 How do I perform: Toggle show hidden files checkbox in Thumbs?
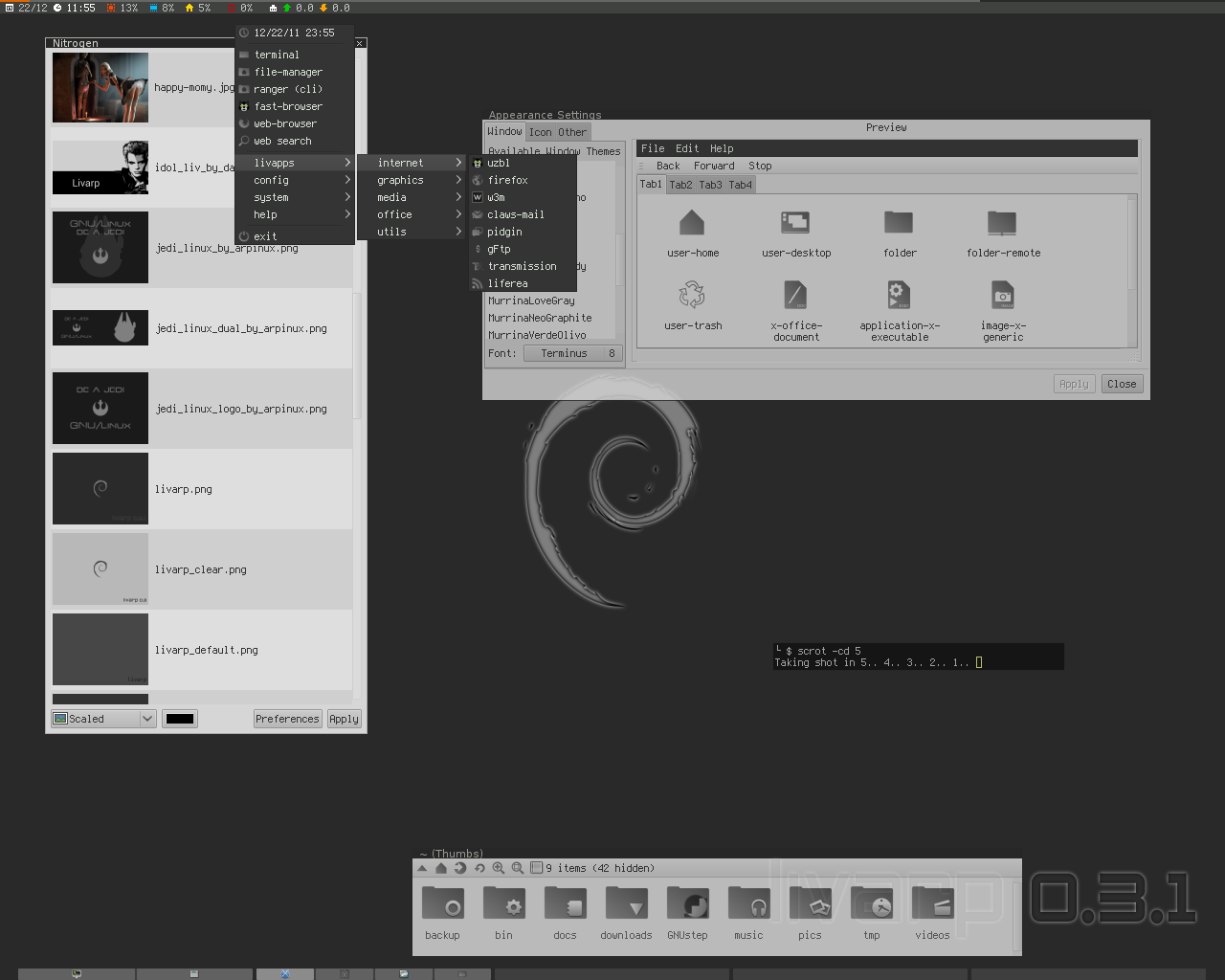click(536, 868)
